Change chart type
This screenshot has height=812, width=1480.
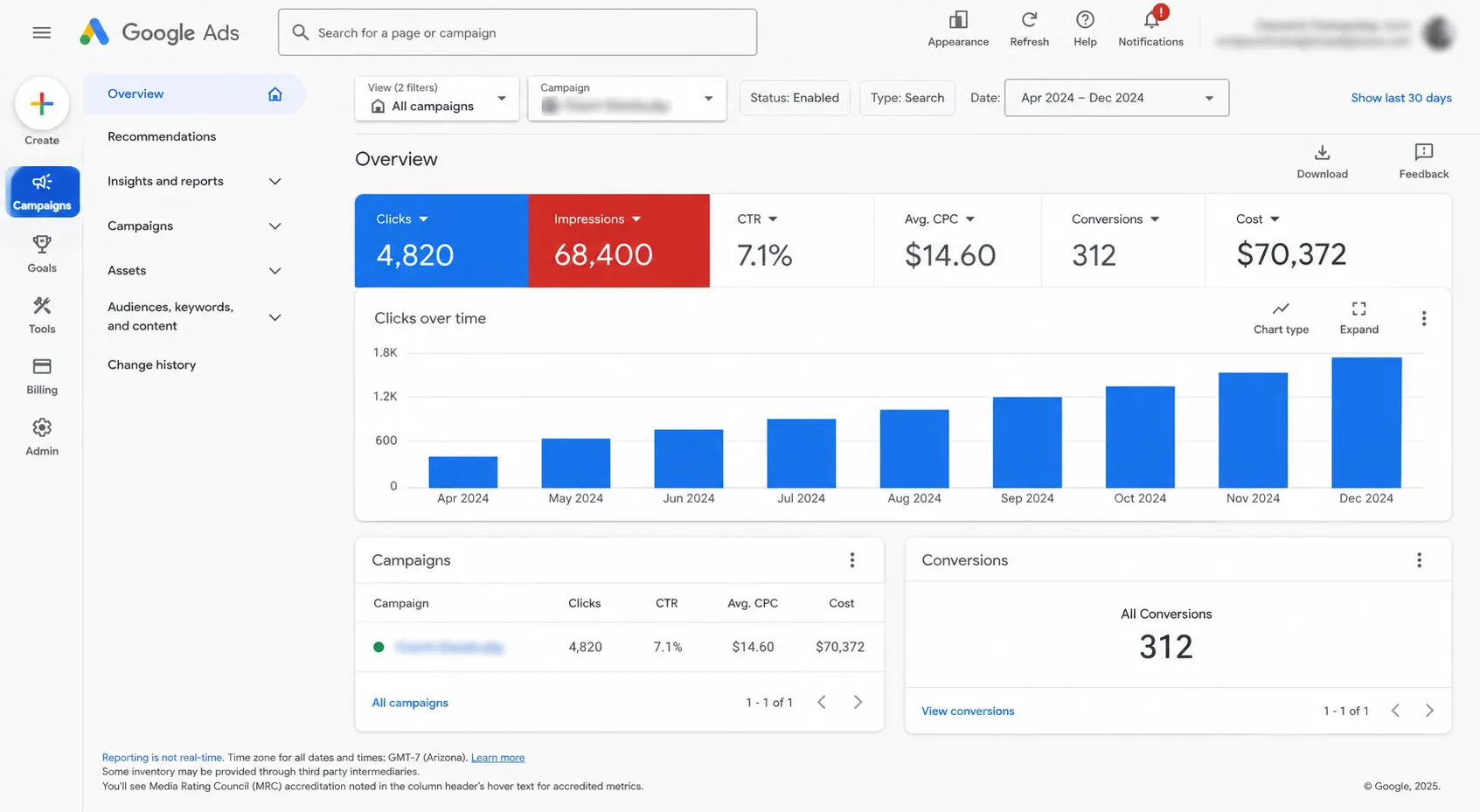(1281, 318)
